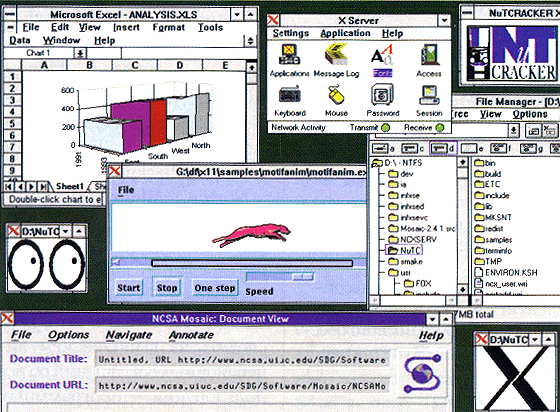Image resolution: width=560 pixels, height=412 pixels.
Task: Open the Mosaic-2.4.1.src folder in tree
Action: (x=422, y=228)
